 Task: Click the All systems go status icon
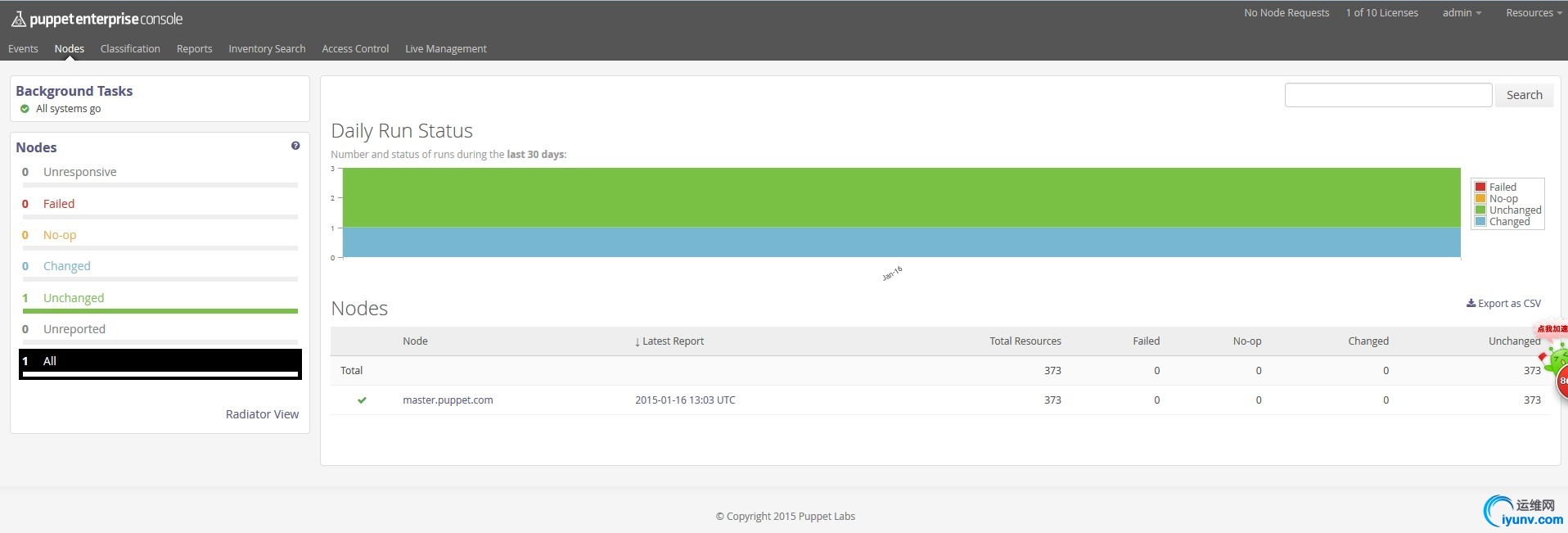25,109
